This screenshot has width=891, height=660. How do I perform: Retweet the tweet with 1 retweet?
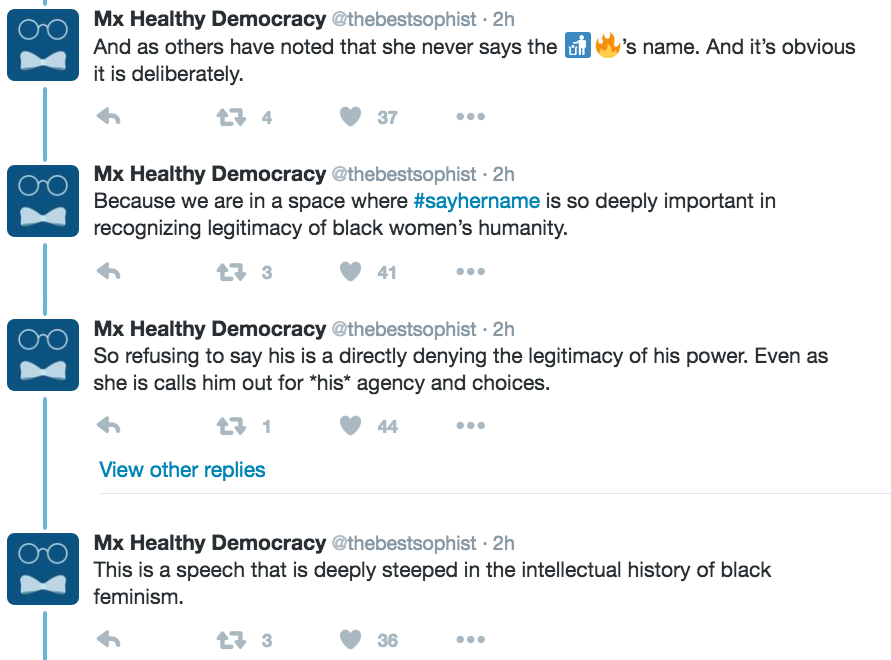(x=231, y=426)
